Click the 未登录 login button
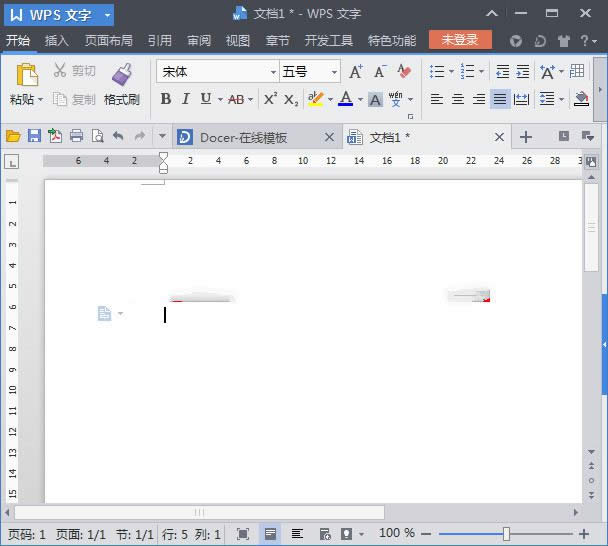 click(x=460, y=40)
